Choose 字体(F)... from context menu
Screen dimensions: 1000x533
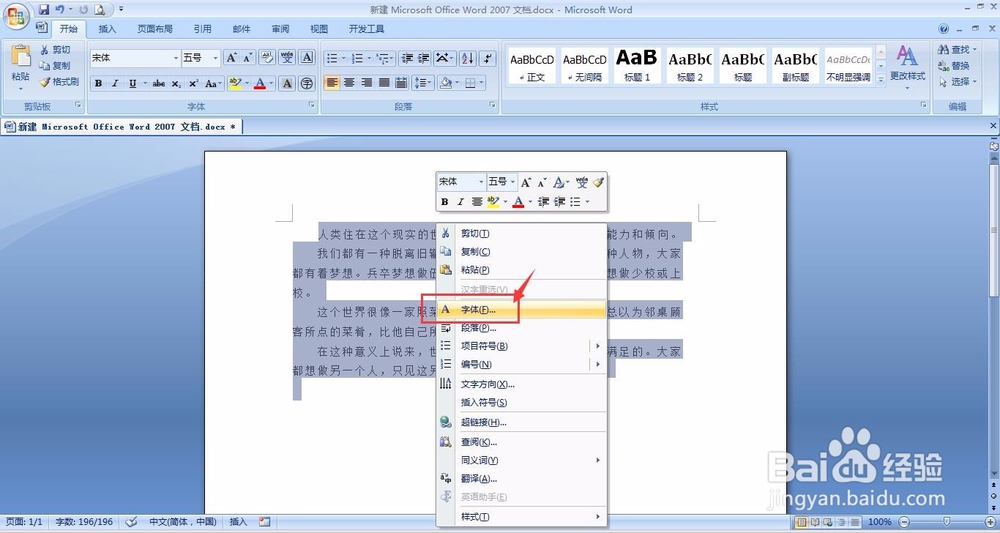[522, 310]
